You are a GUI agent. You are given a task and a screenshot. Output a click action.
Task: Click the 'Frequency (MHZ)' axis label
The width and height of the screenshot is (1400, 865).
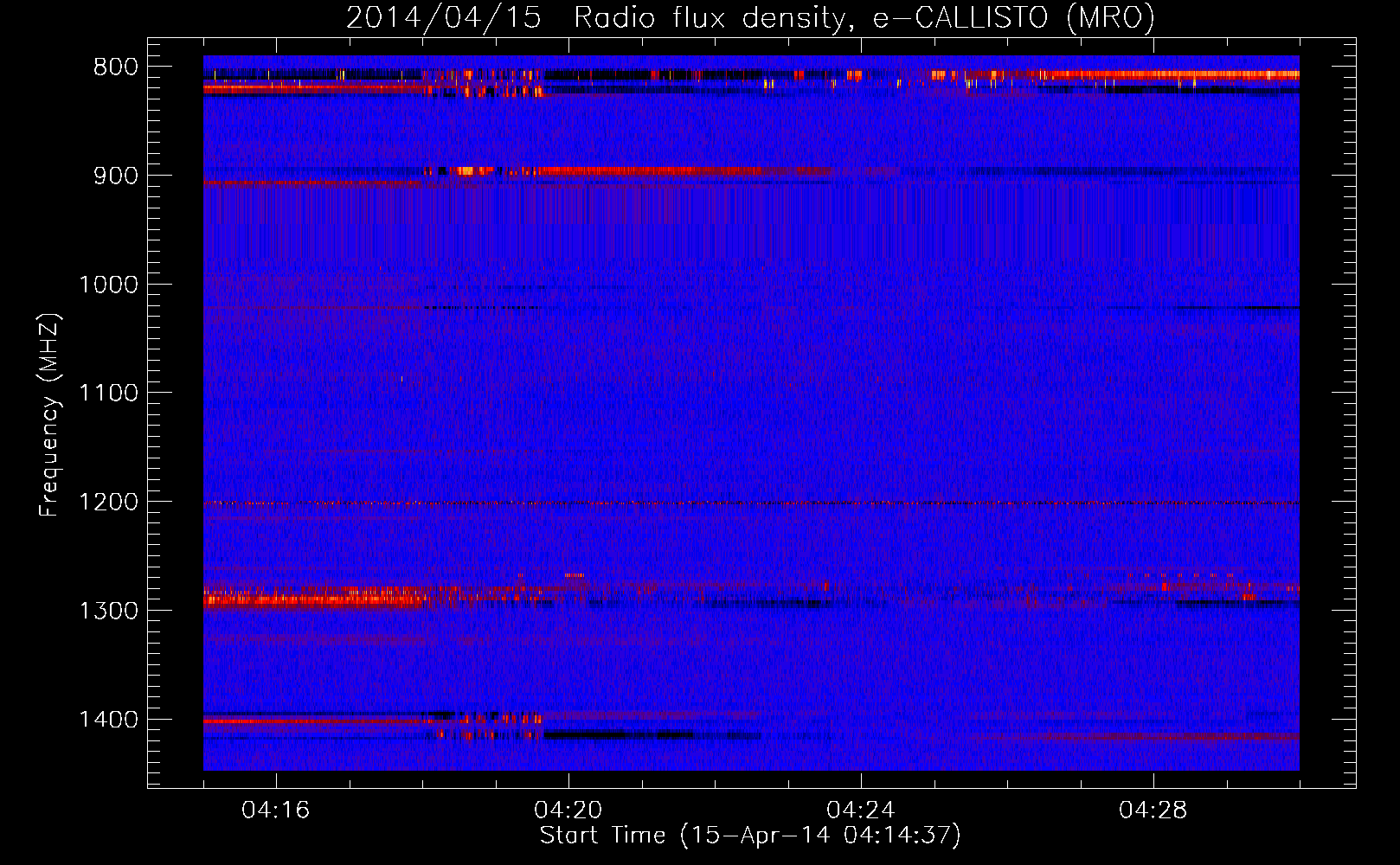(49, 415)
